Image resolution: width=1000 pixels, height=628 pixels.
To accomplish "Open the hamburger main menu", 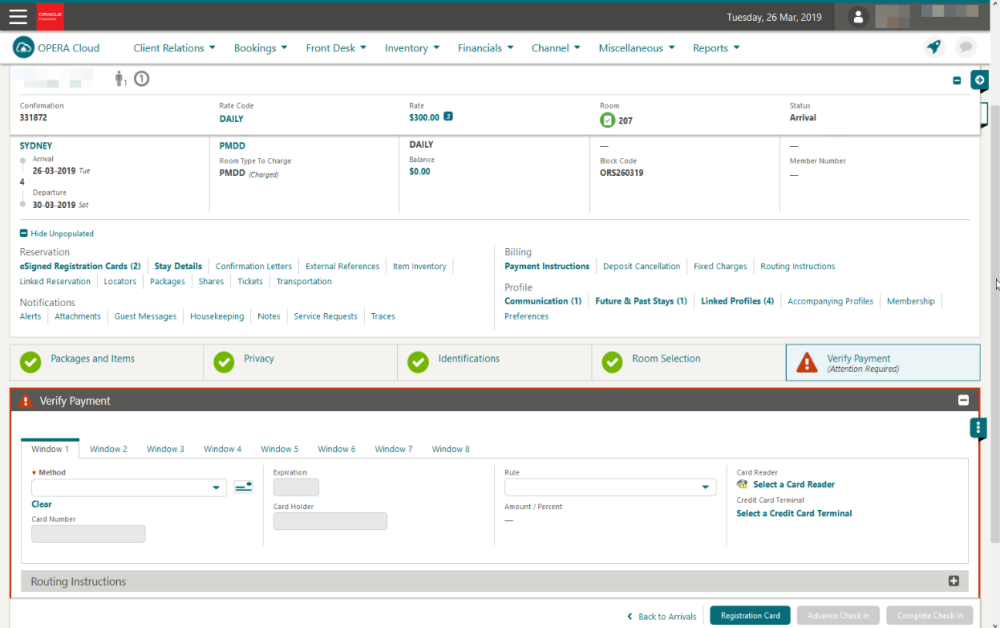I will (x=18, y=17).
